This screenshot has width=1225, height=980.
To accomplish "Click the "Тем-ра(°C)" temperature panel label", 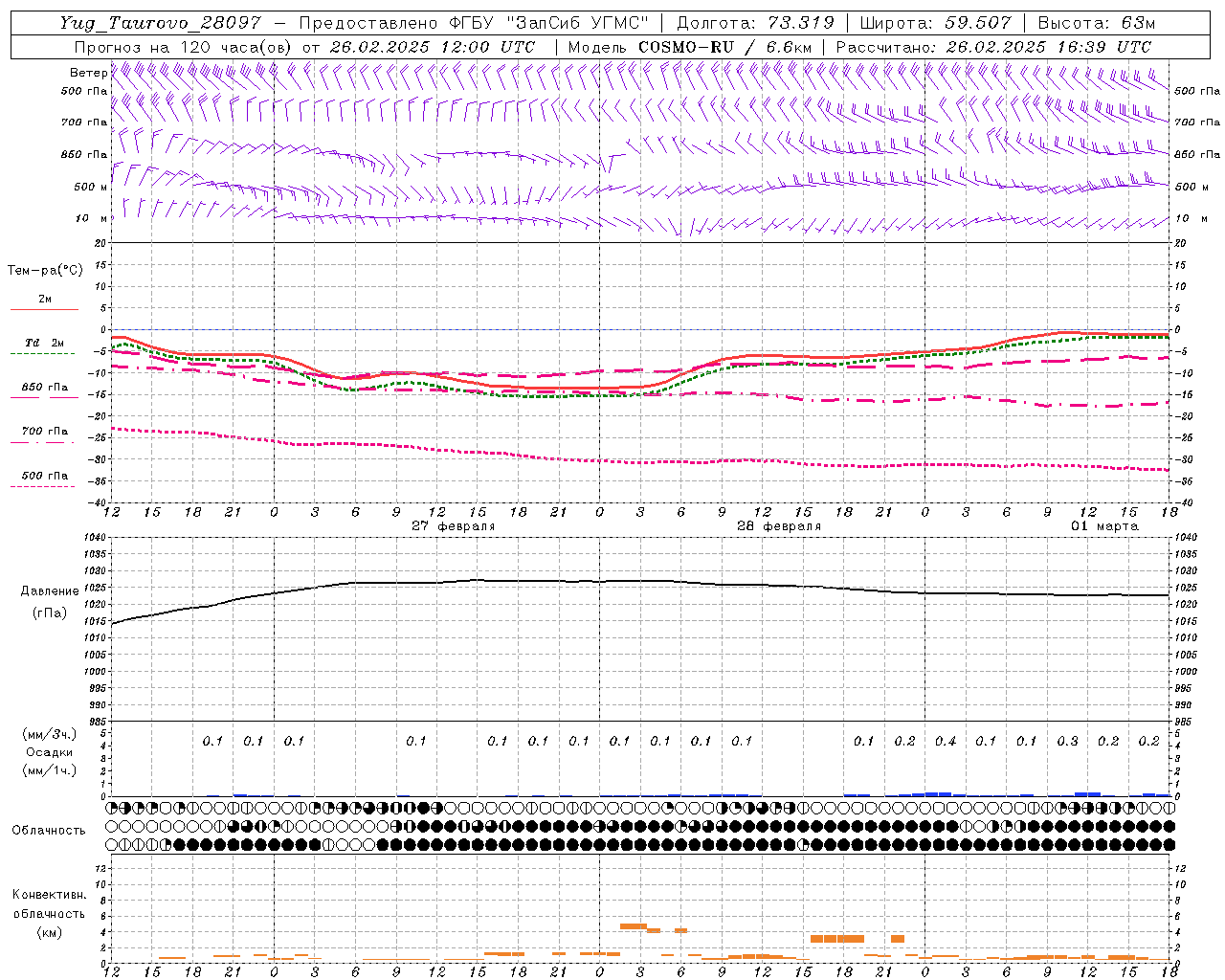I will pos(45,270).
